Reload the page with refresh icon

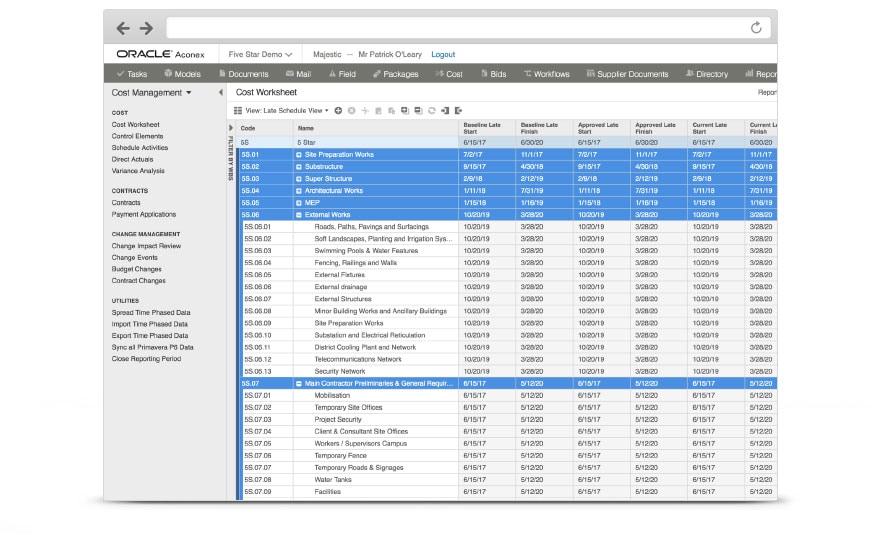click(756, 28)
